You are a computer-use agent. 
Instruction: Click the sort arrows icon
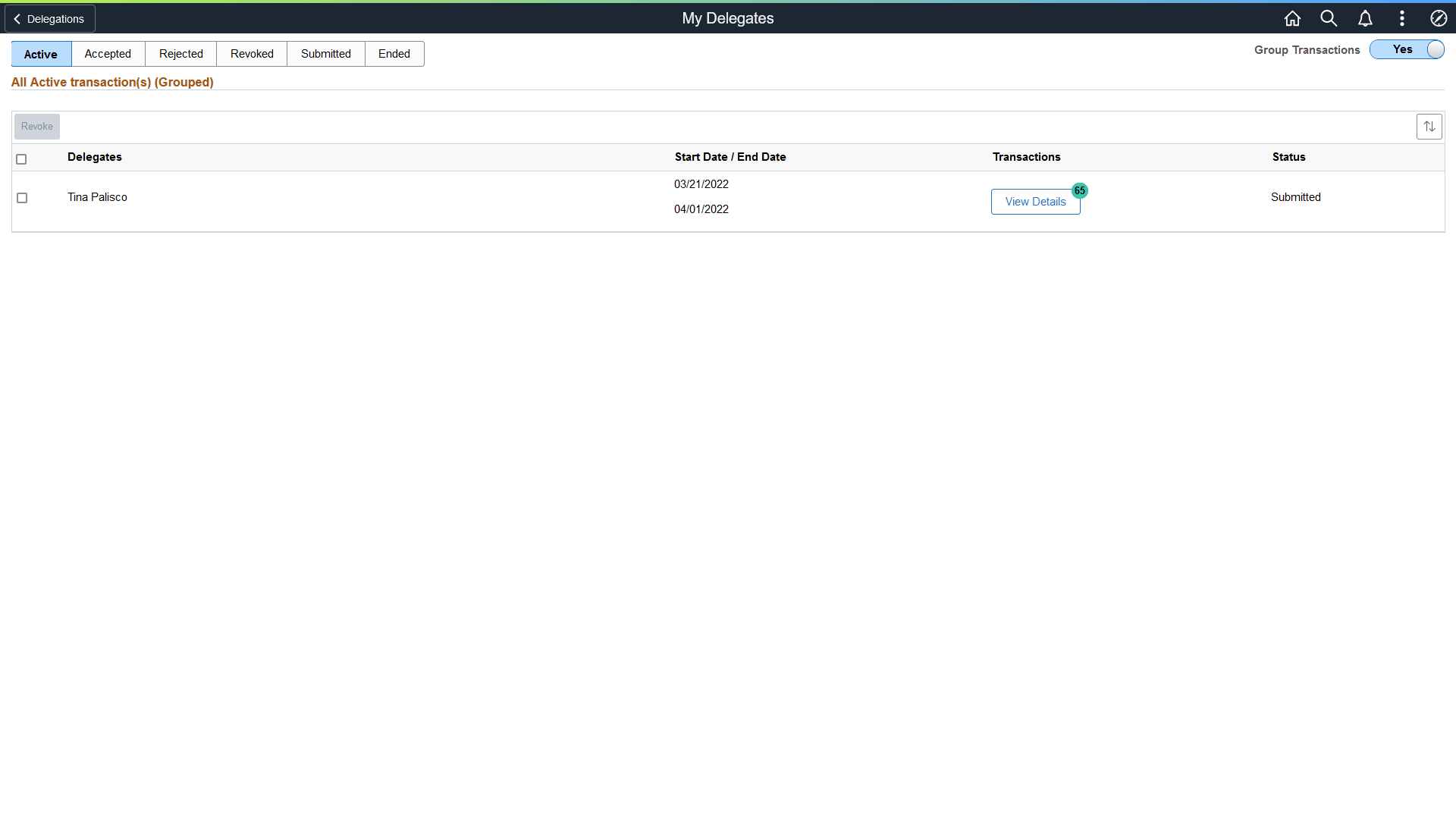click(x=1429, y=127)
